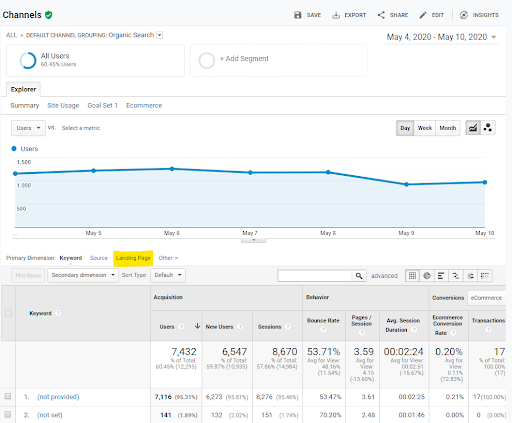
Task: Open the eCommerce conversions dropdown
Action: [x=487, y=298]
